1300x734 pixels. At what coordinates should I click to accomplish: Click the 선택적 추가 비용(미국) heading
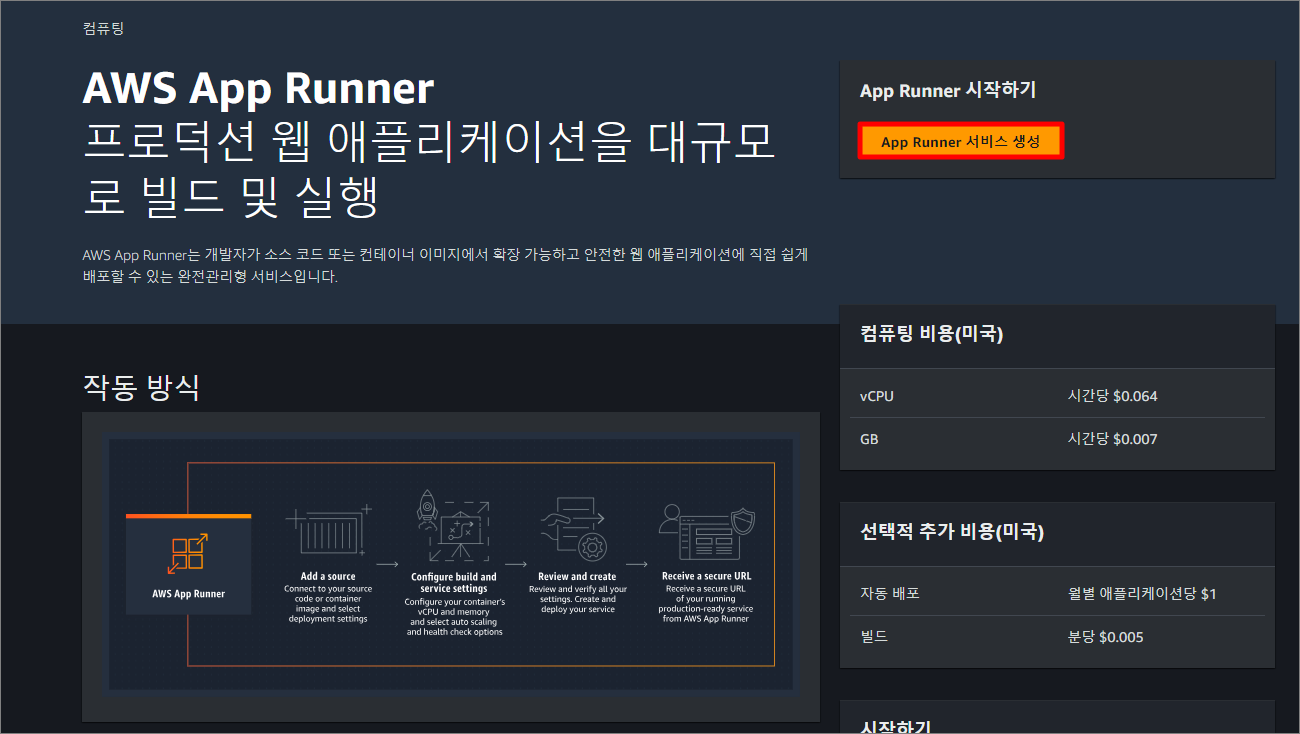952,532
